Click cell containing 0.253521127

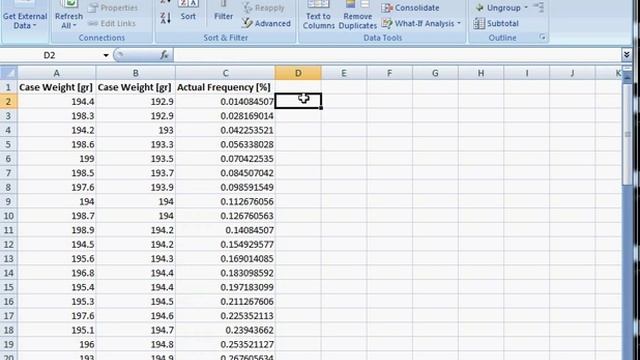coord(225,344)
